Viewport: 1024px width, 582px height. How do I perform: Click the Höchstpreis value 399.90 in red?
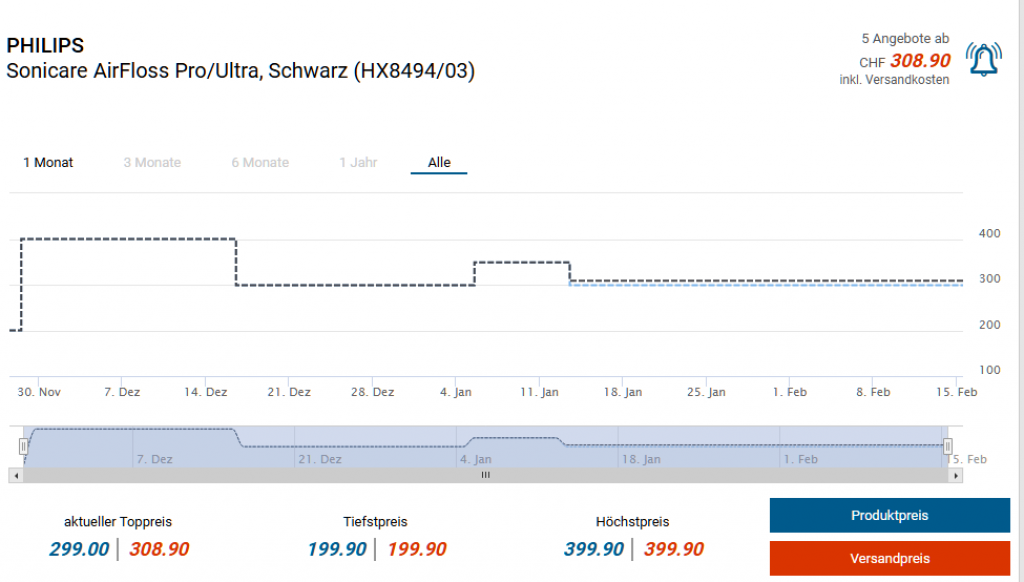click(x=673, y=549)
